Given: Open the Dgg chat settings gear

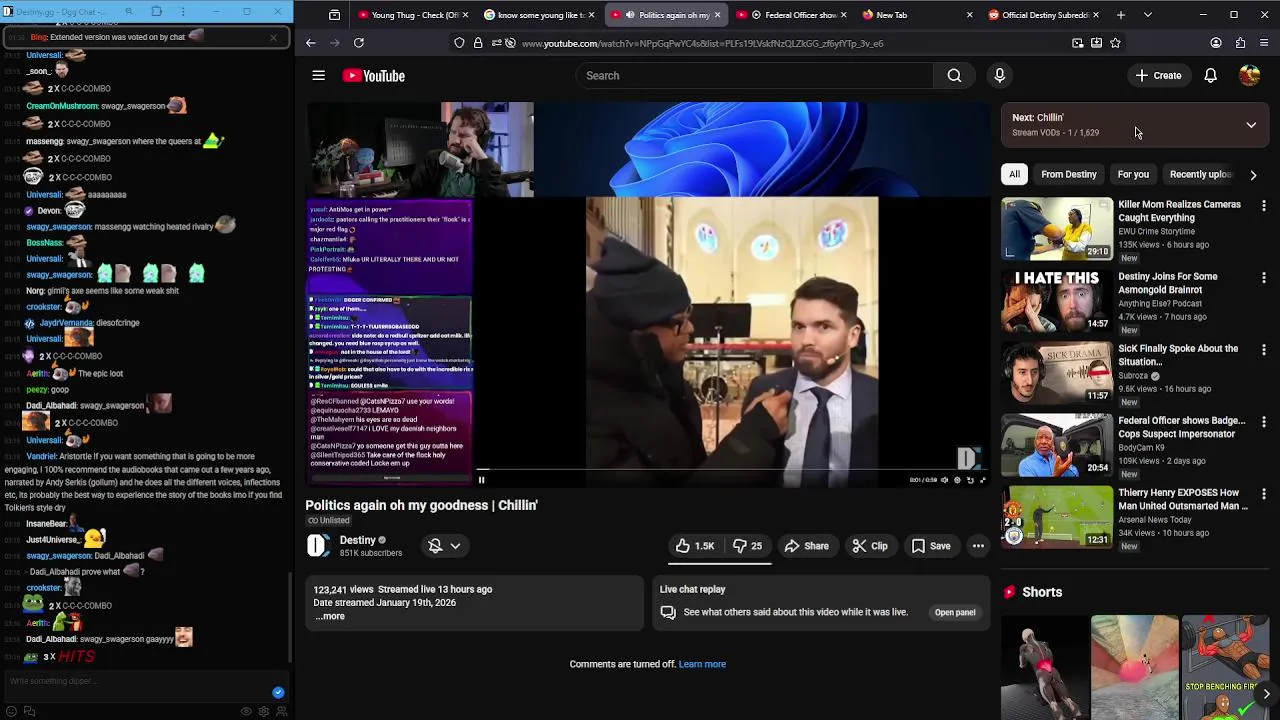Looking at the screenshot, I should pos(264,711).
